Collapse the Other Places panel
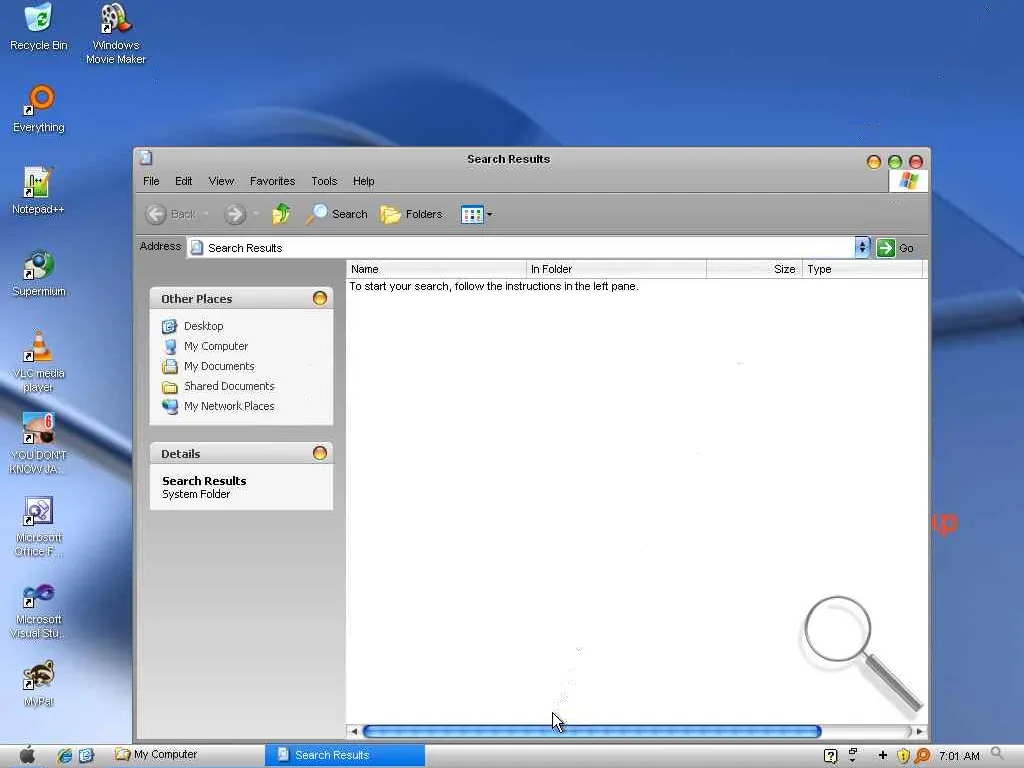 click(x=319, y=298)
